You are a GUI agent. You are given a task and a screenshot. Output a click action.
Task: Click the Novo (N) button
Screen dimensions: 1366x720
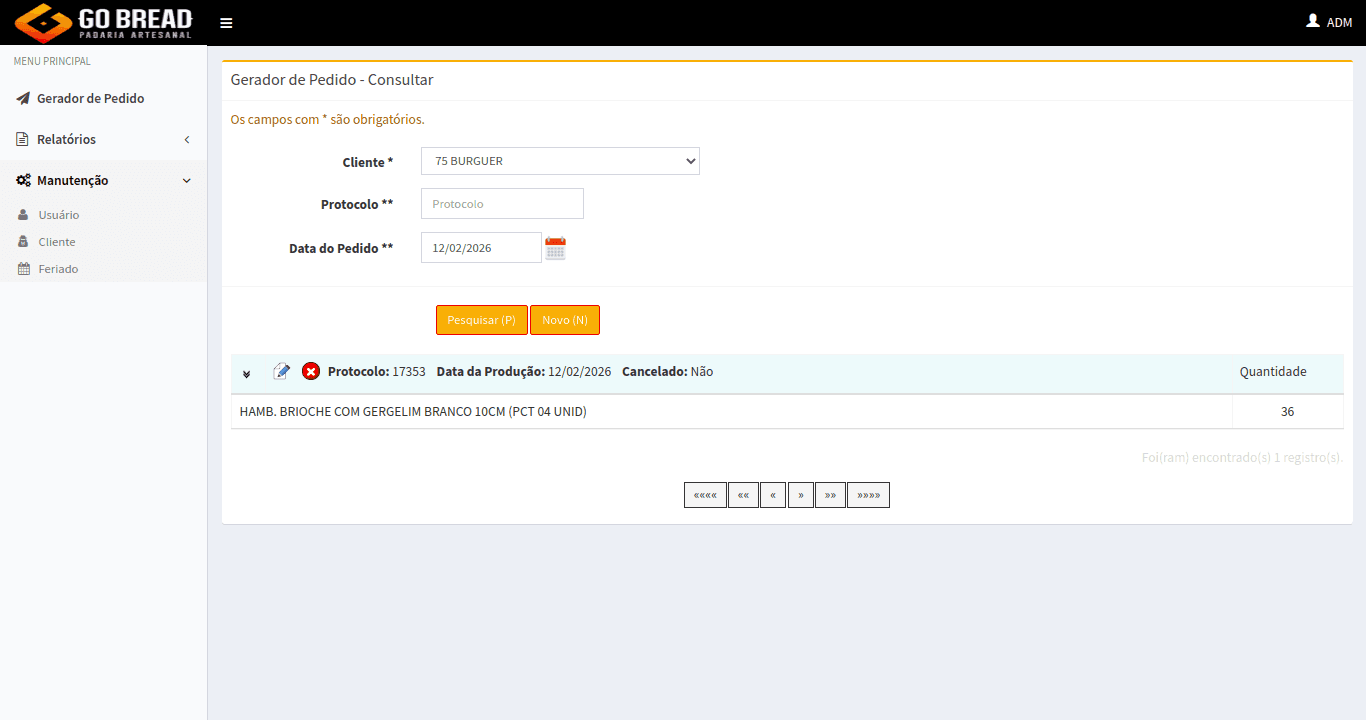(565, 320)
